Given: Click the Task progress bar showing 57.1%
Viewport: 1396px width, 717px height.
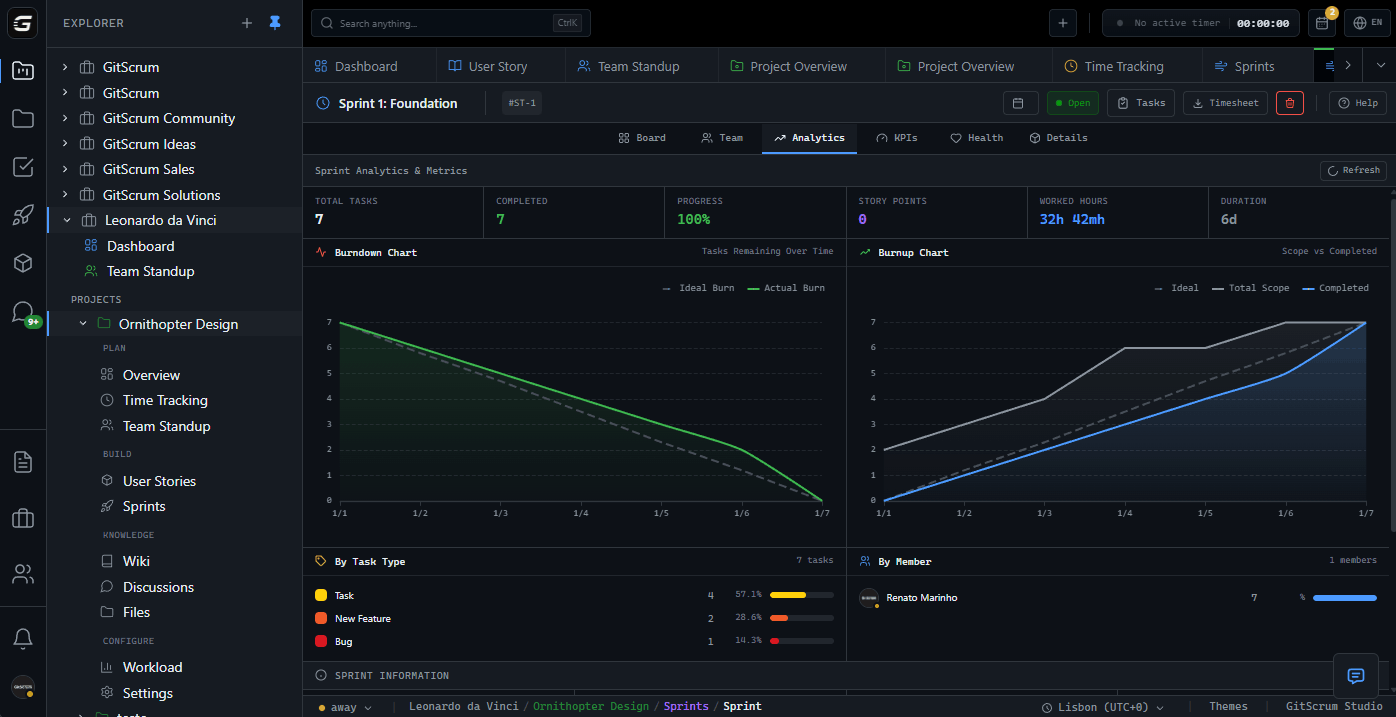Looking at the screenshot, I should [803, 593].
